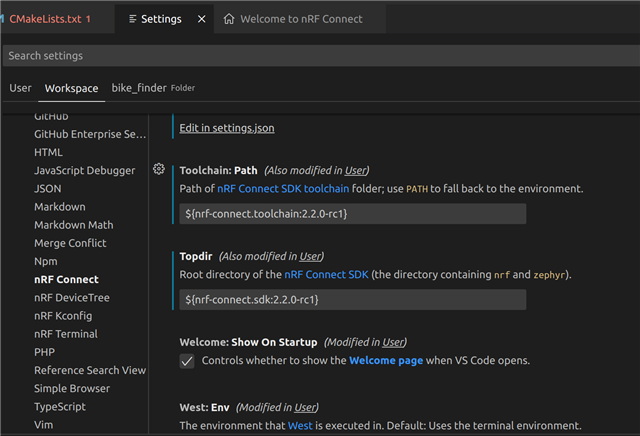Select nRF Connect in the settings tree

(x=67, y=280)
